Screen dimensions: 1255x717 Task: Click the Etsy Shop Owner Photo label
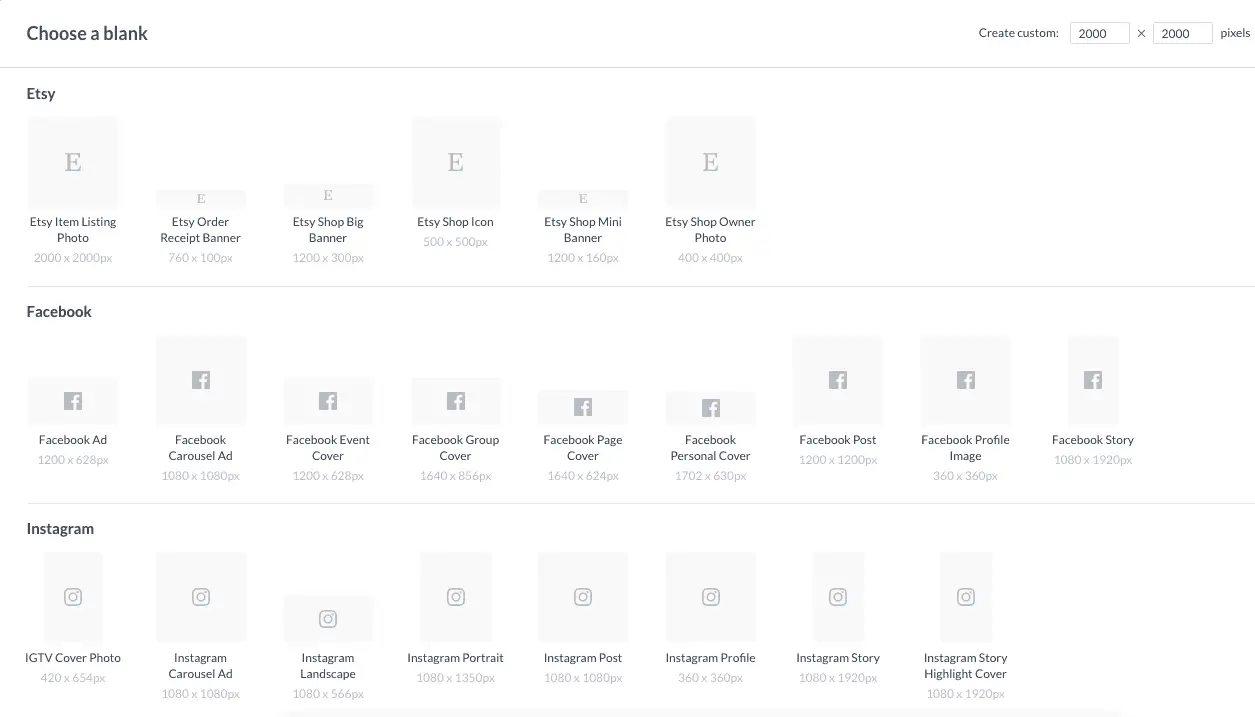pos(711,230)
